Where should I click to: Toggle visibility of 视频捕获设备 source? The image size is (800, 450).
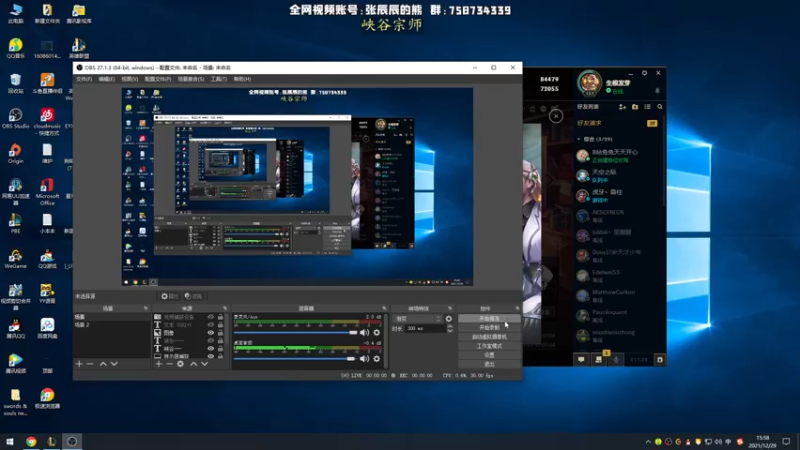point(211,317)
